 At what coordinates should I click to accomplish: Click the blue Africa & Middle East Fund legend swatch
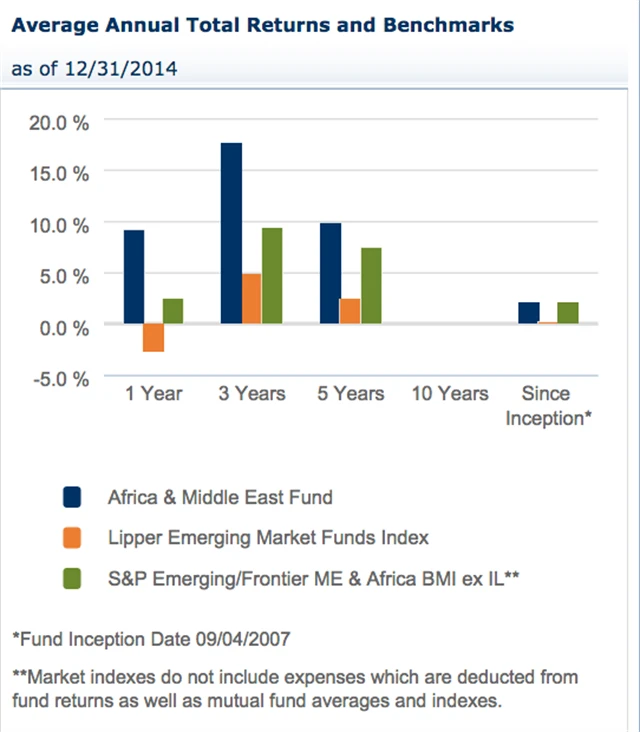(x=73, y=496)
